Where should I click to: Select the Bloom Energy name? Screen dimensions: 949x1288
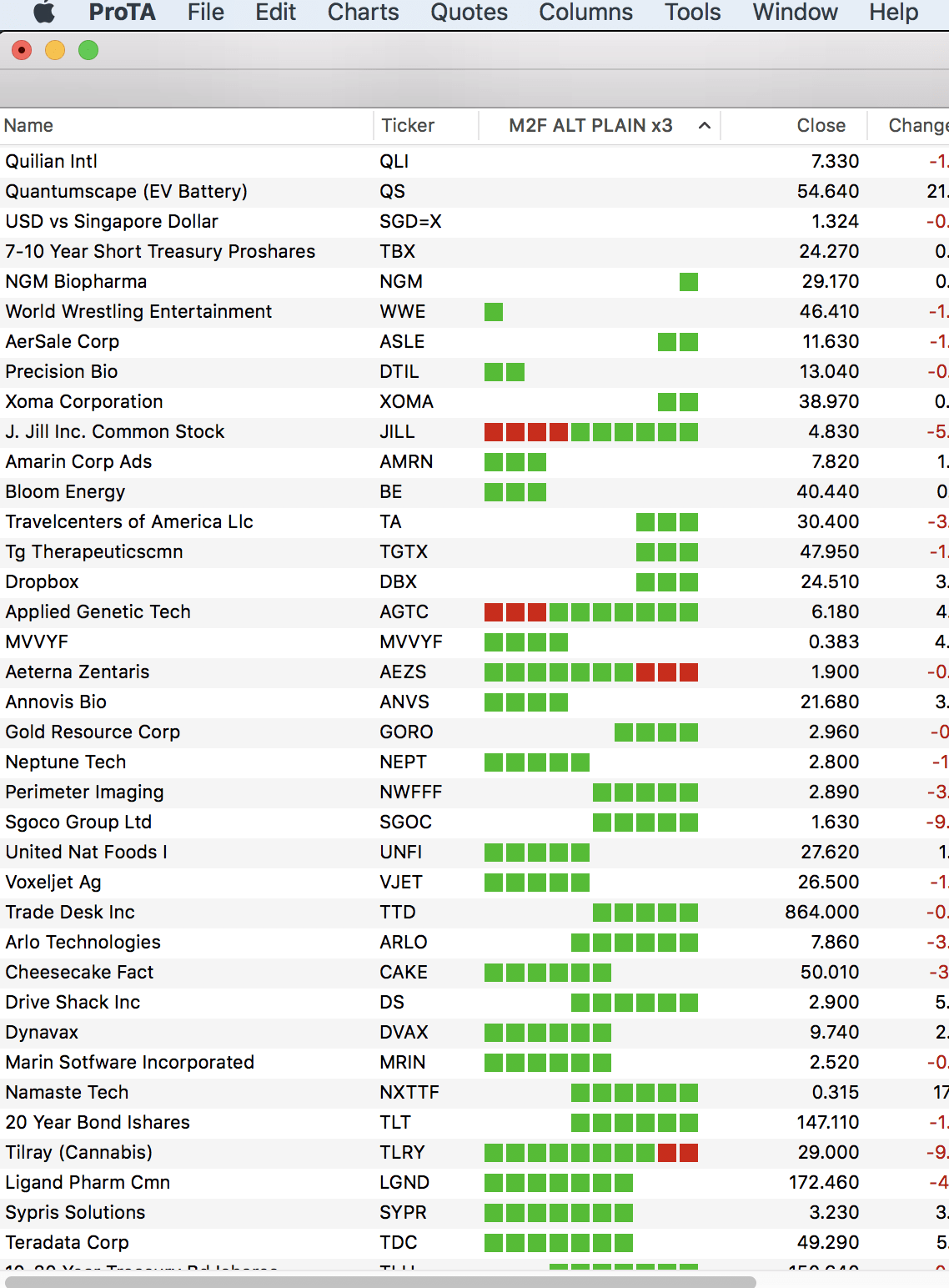pyautogui.click(x=65, y=492)
